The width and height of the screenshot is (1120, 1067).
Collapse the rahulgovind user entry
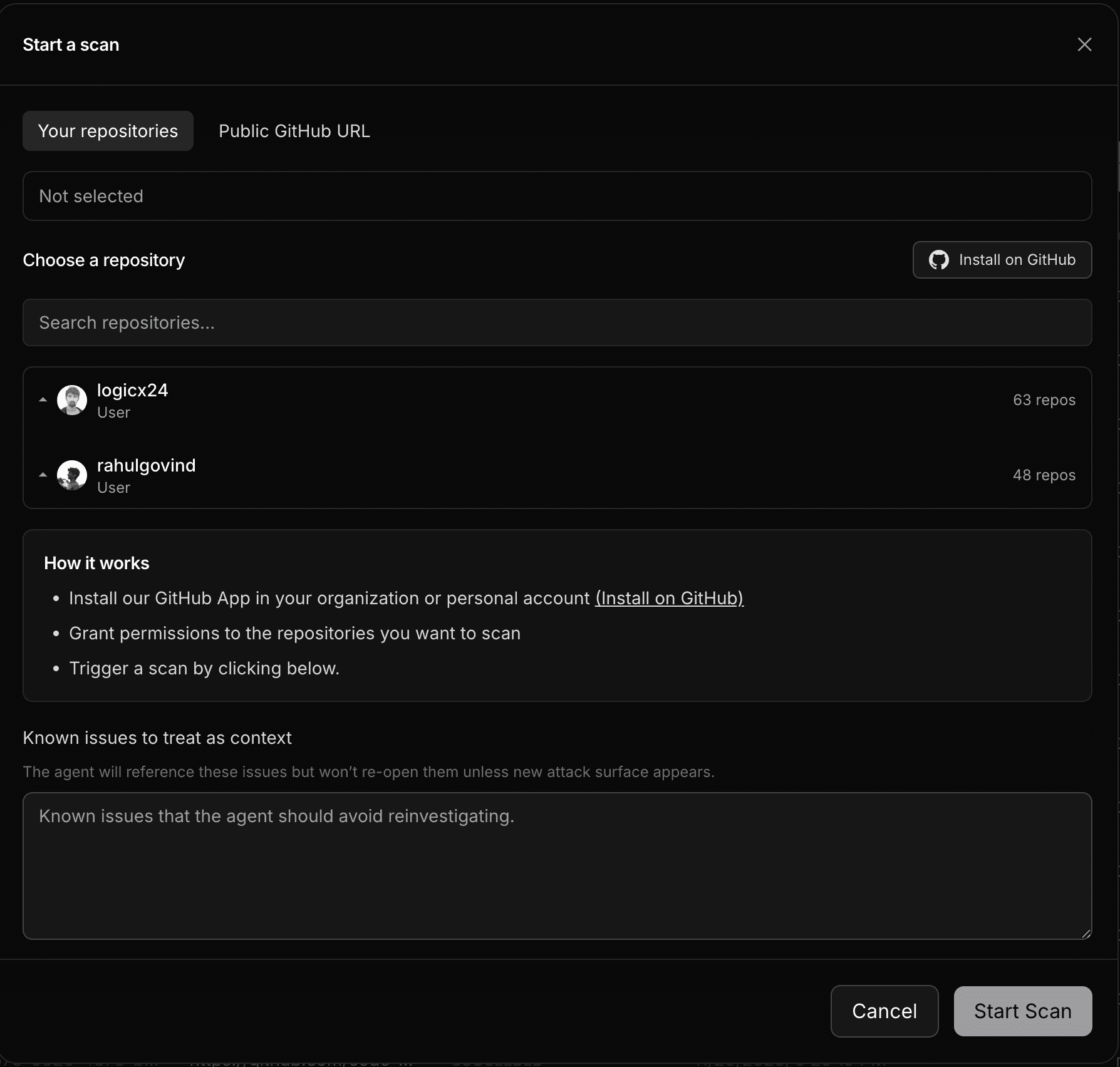pos(43,475)
